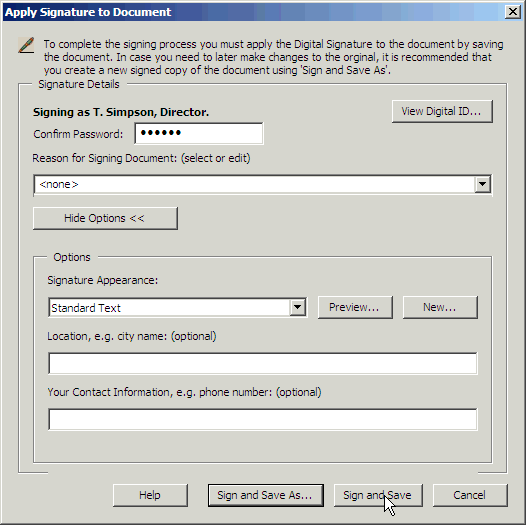
Task: Open View Digital ID details
Action: click(442, 111)
